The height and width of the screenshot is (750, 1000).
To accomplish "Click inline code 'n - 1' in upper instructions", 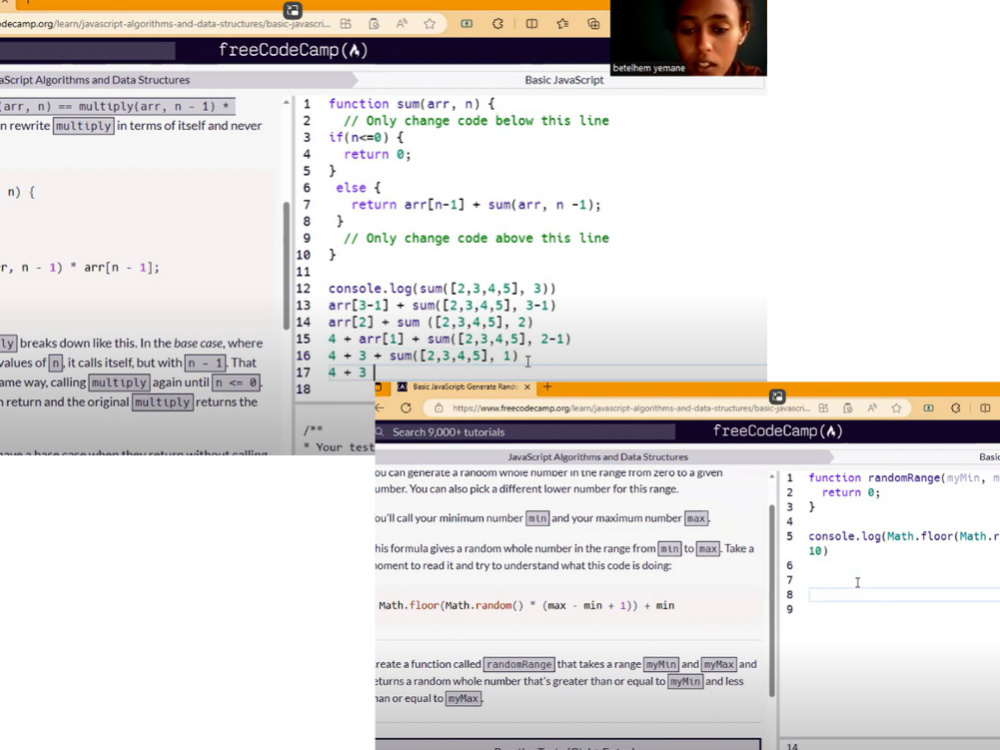I will 205,363.
